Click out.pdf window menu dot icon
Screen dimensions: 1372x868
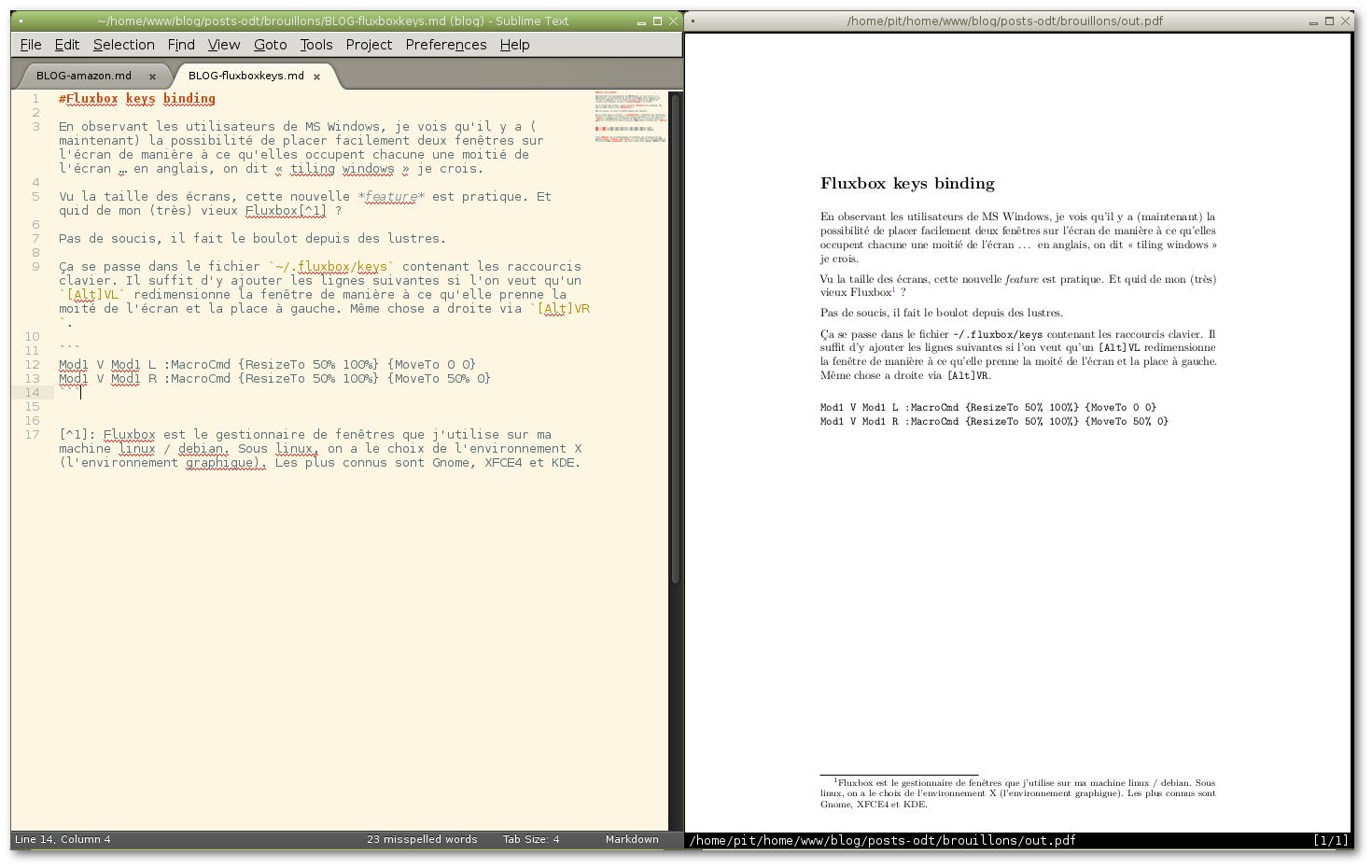pos(693,21)
